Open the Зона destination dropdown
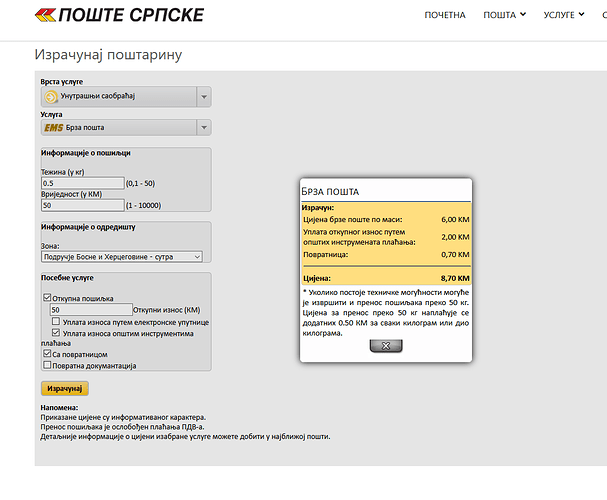The width and height of the screenshot is (607, 500). 122,257
